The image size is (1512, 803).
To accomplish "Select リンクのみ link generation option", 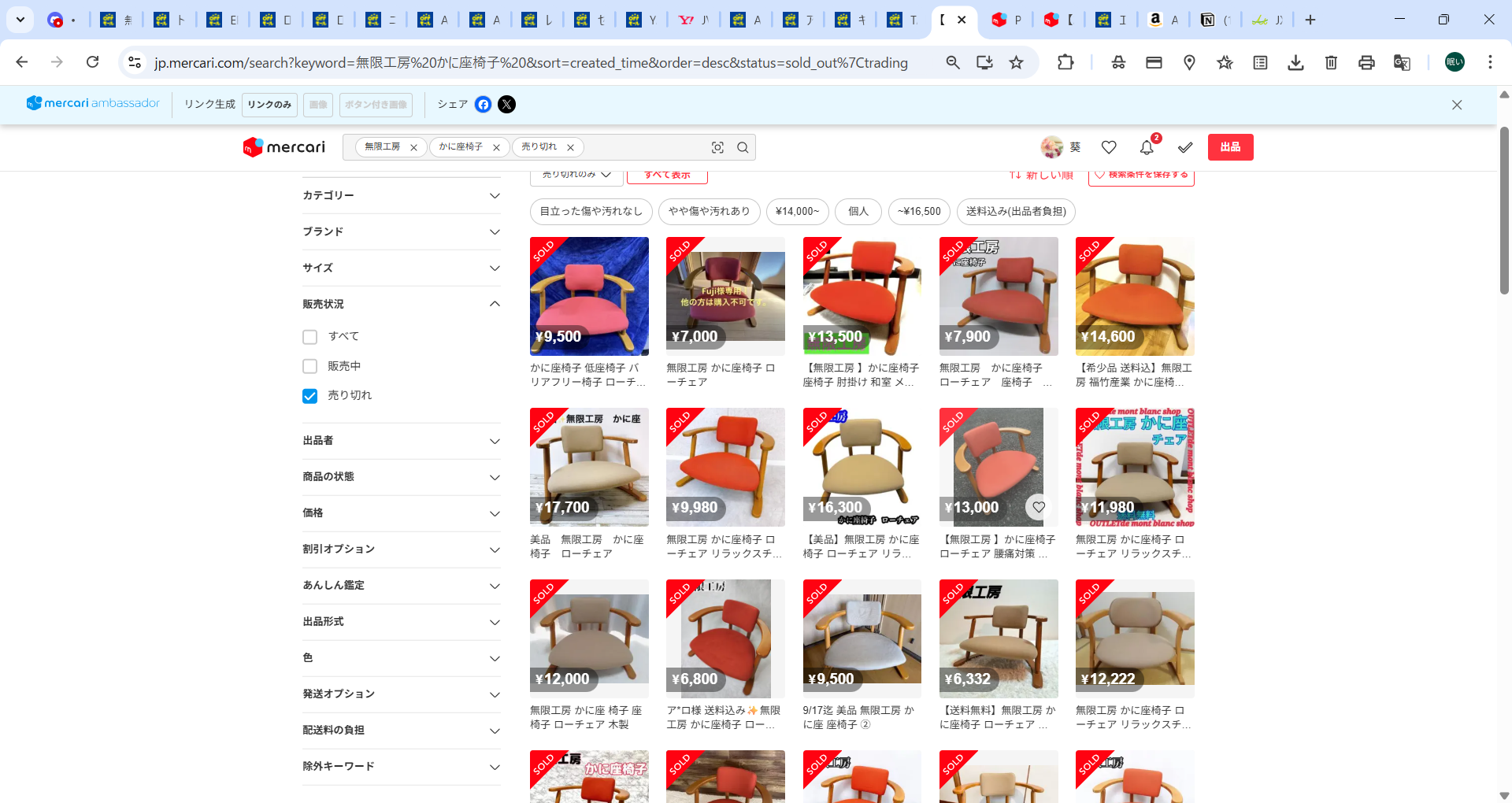I will 269,105.
